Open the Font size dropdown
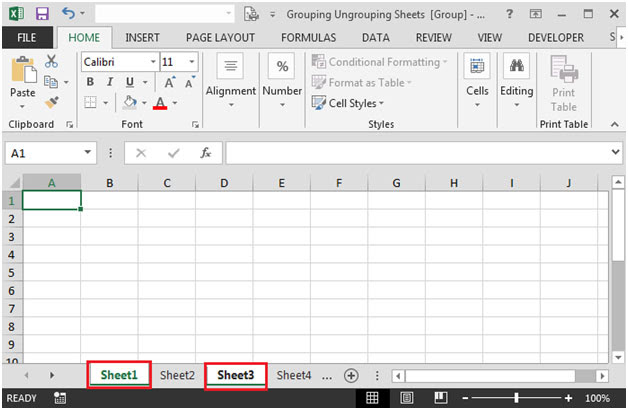The width and height of the screenshot is (628, 410). (192, 62)
